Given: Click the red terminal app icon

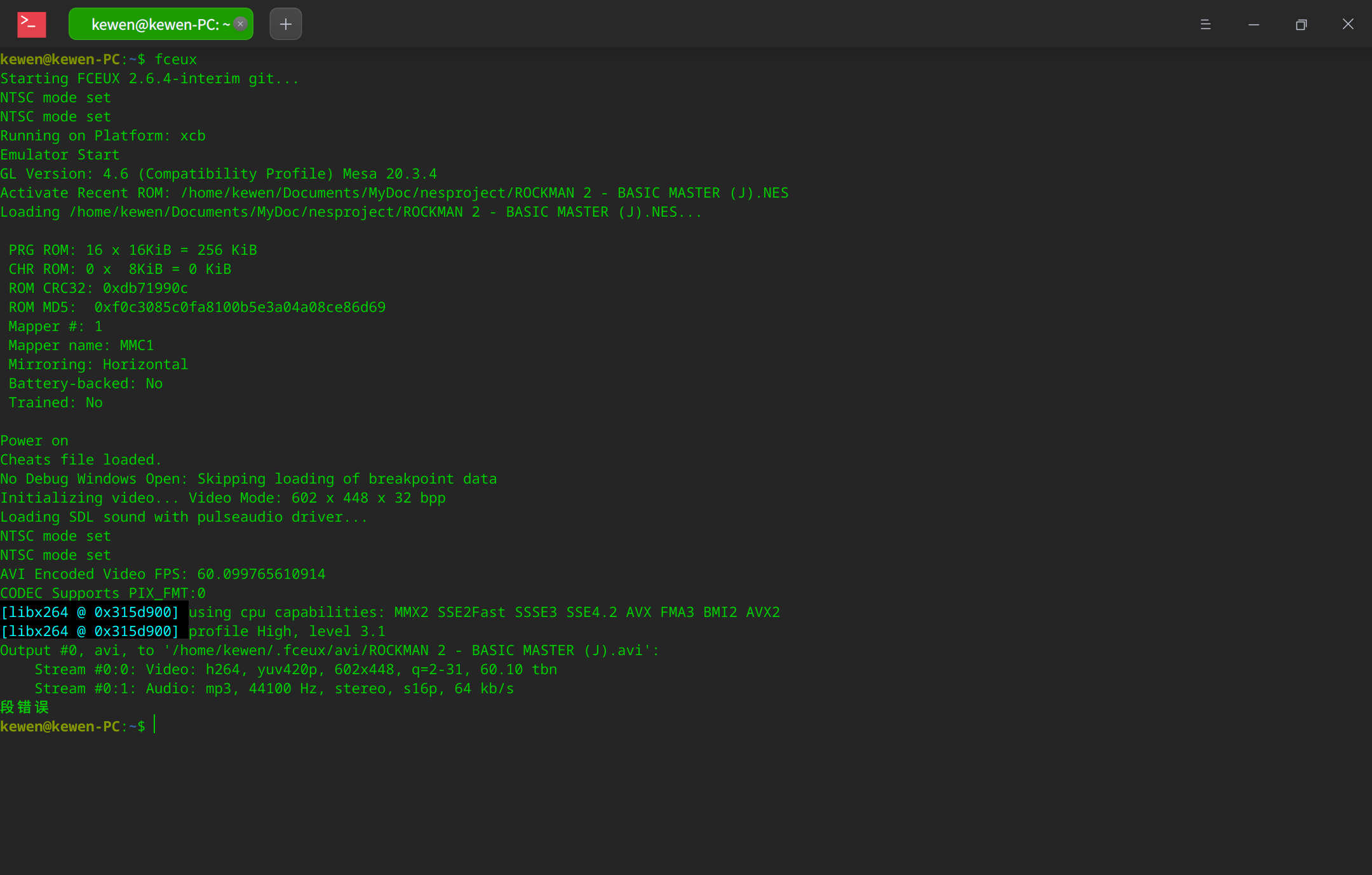Looking at the screenshot, I should [31, 24].
